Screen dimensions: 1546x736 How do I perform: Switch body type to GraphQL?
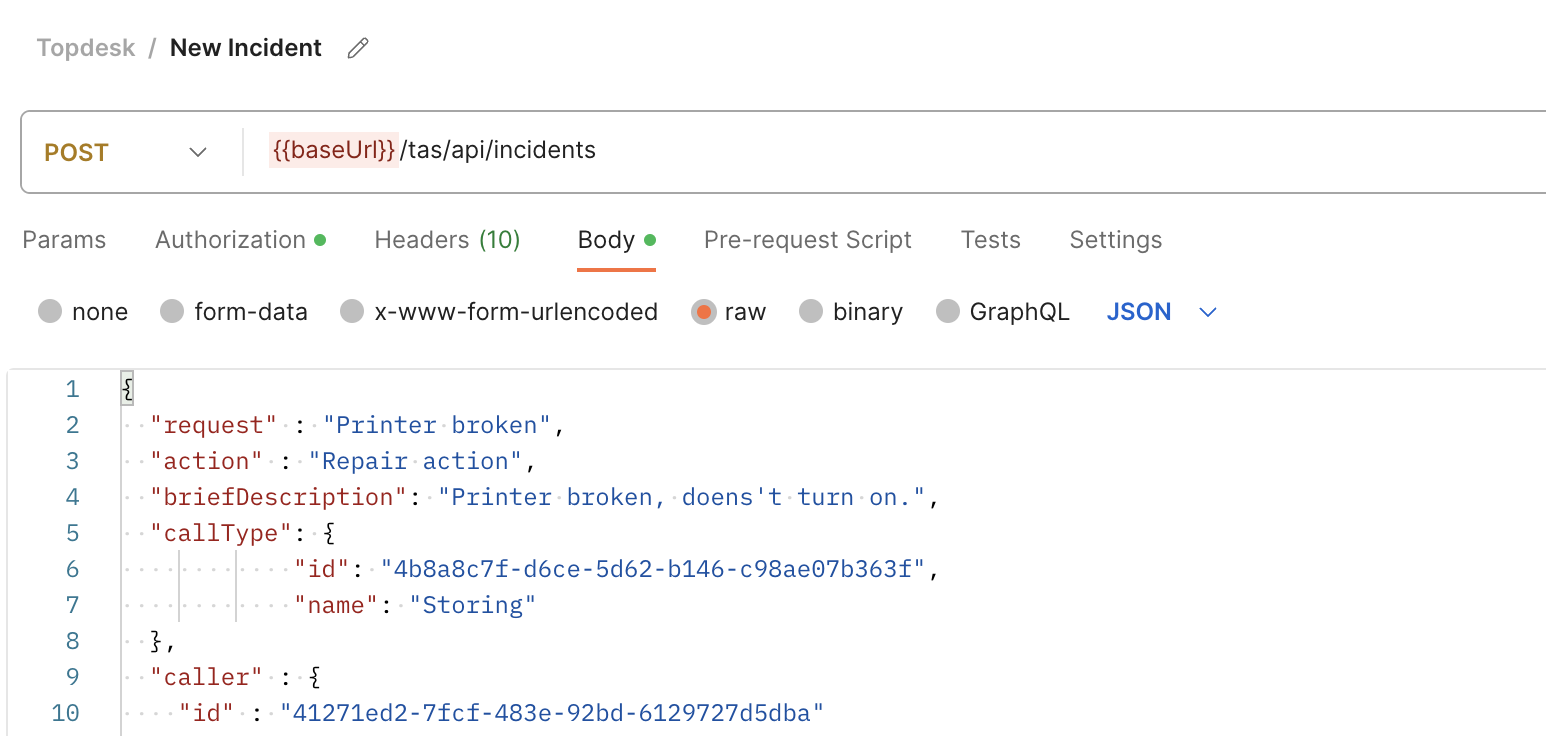947,311
